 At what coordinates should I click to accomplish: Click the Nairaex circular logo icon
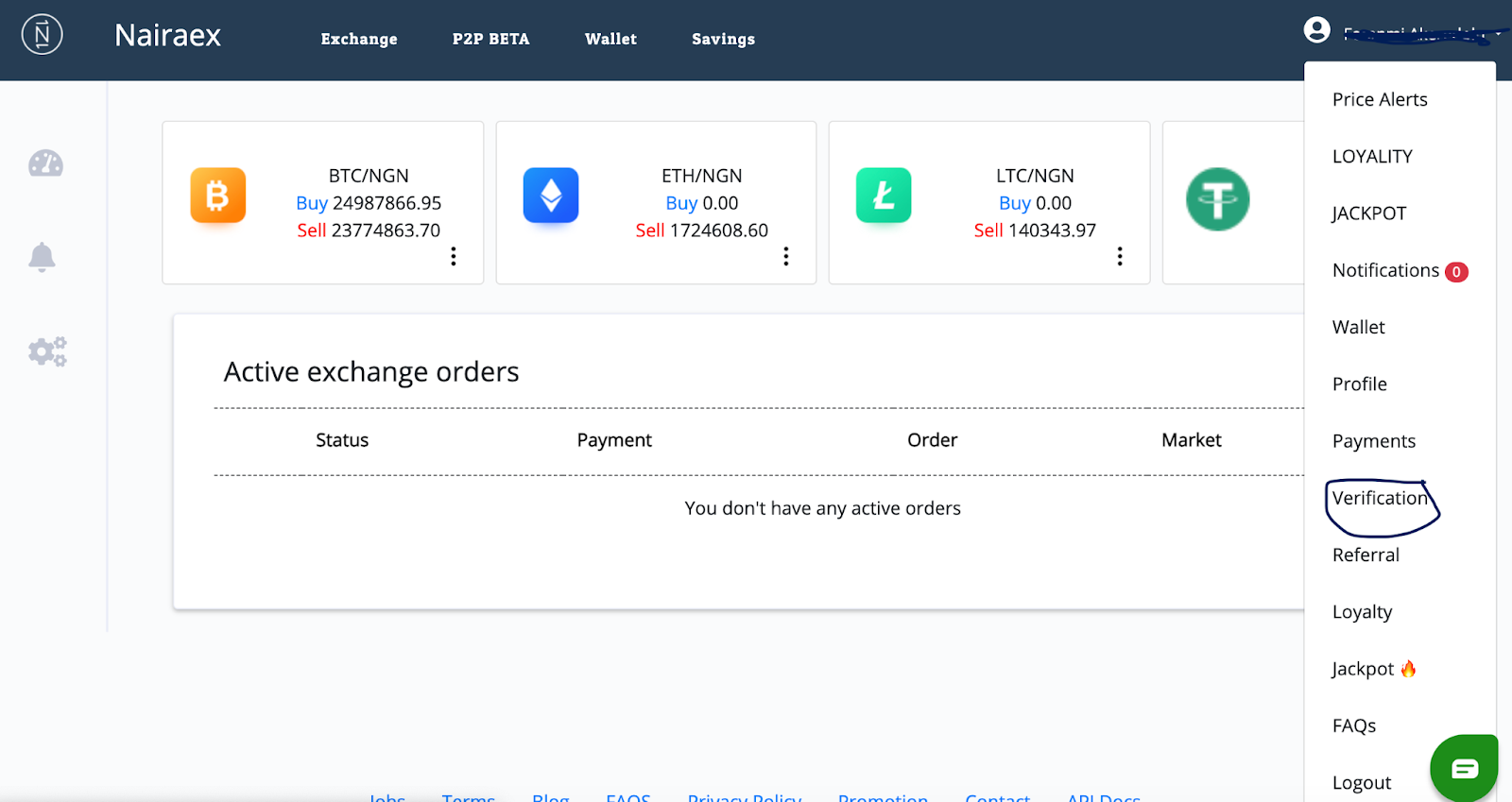coord(42,35)
